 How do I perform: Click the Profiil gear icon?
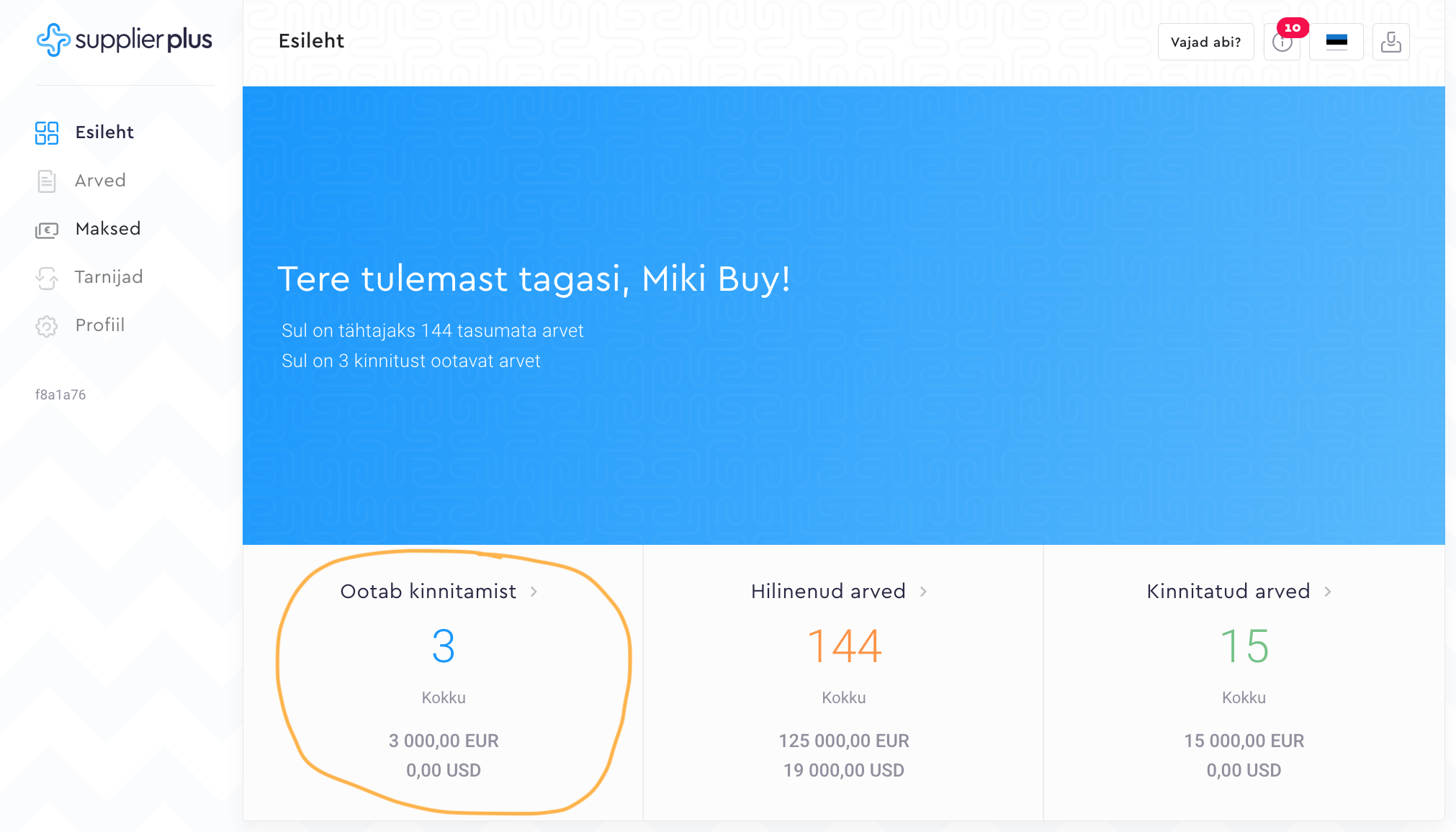[x=47, y=326]
